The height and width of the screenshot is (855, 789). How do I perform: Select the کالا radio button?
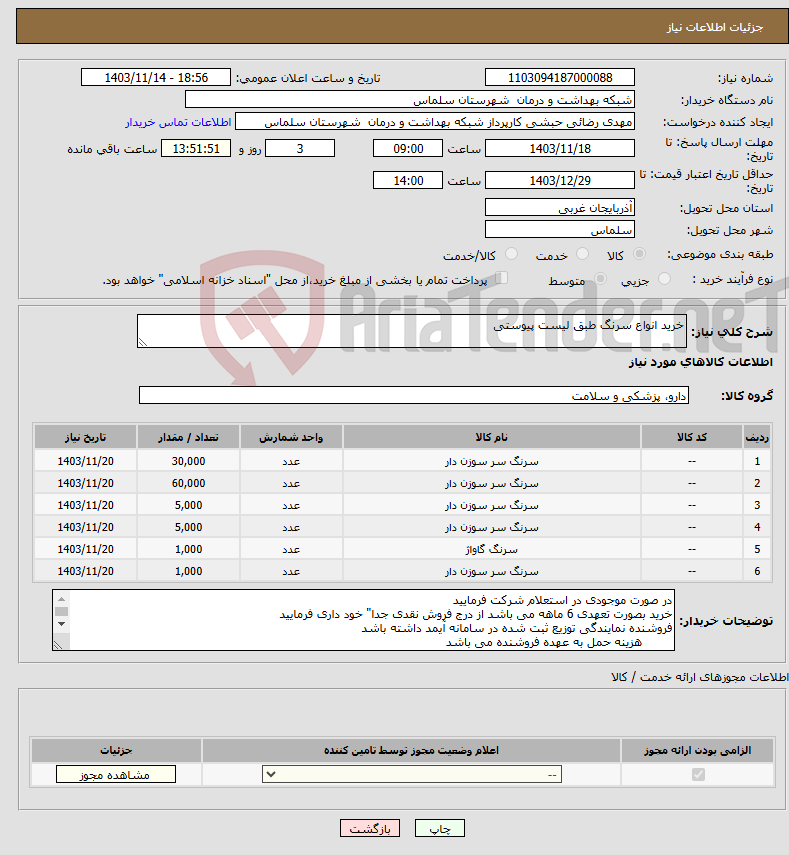[x=639, y=254]
